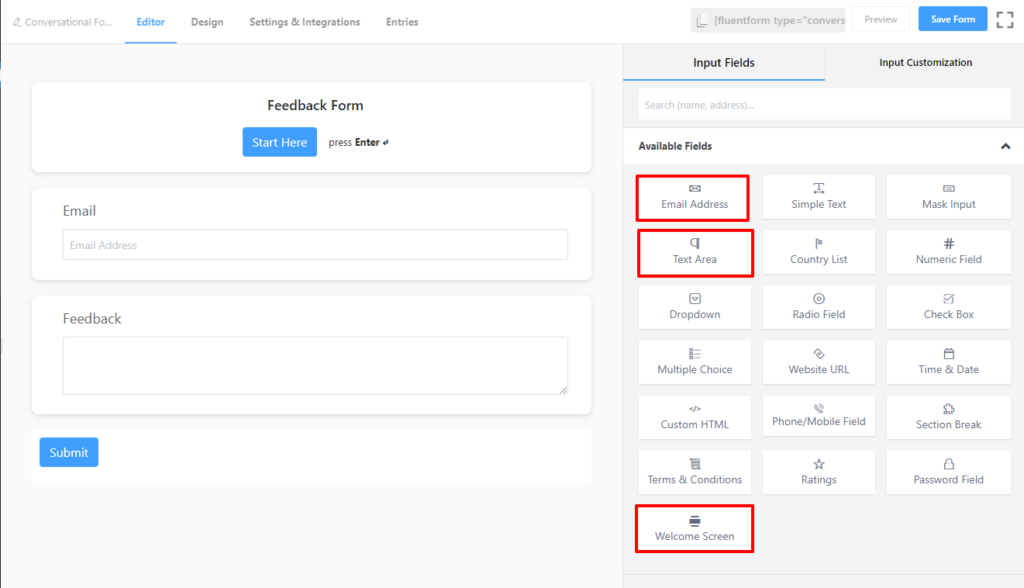Collapse the Available Fields section

click(x=1005, y=146)
